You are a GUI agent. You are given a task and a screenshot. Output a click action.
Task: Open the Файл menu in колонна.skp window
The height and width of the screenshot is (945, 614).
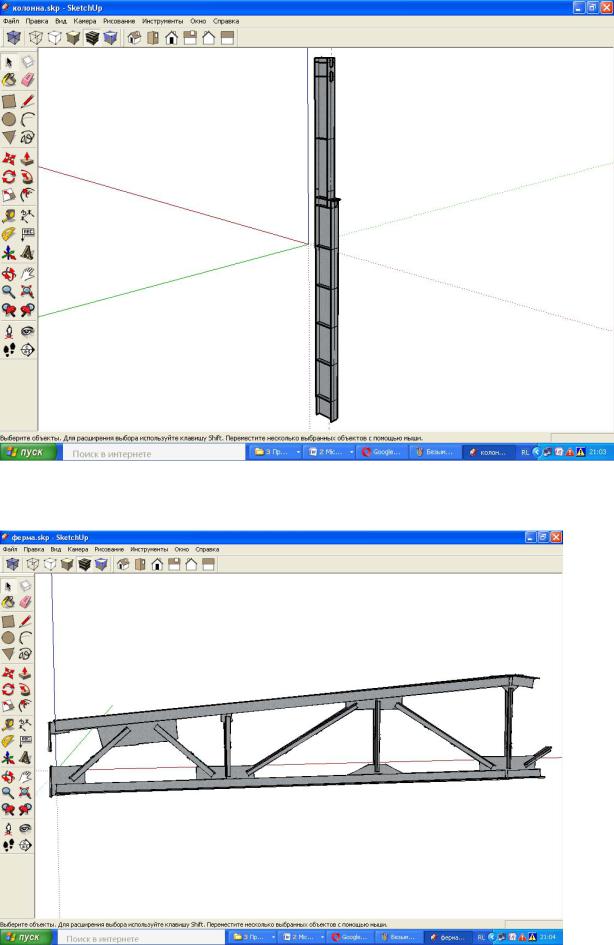pyautogui.click(x=11, y=21)
